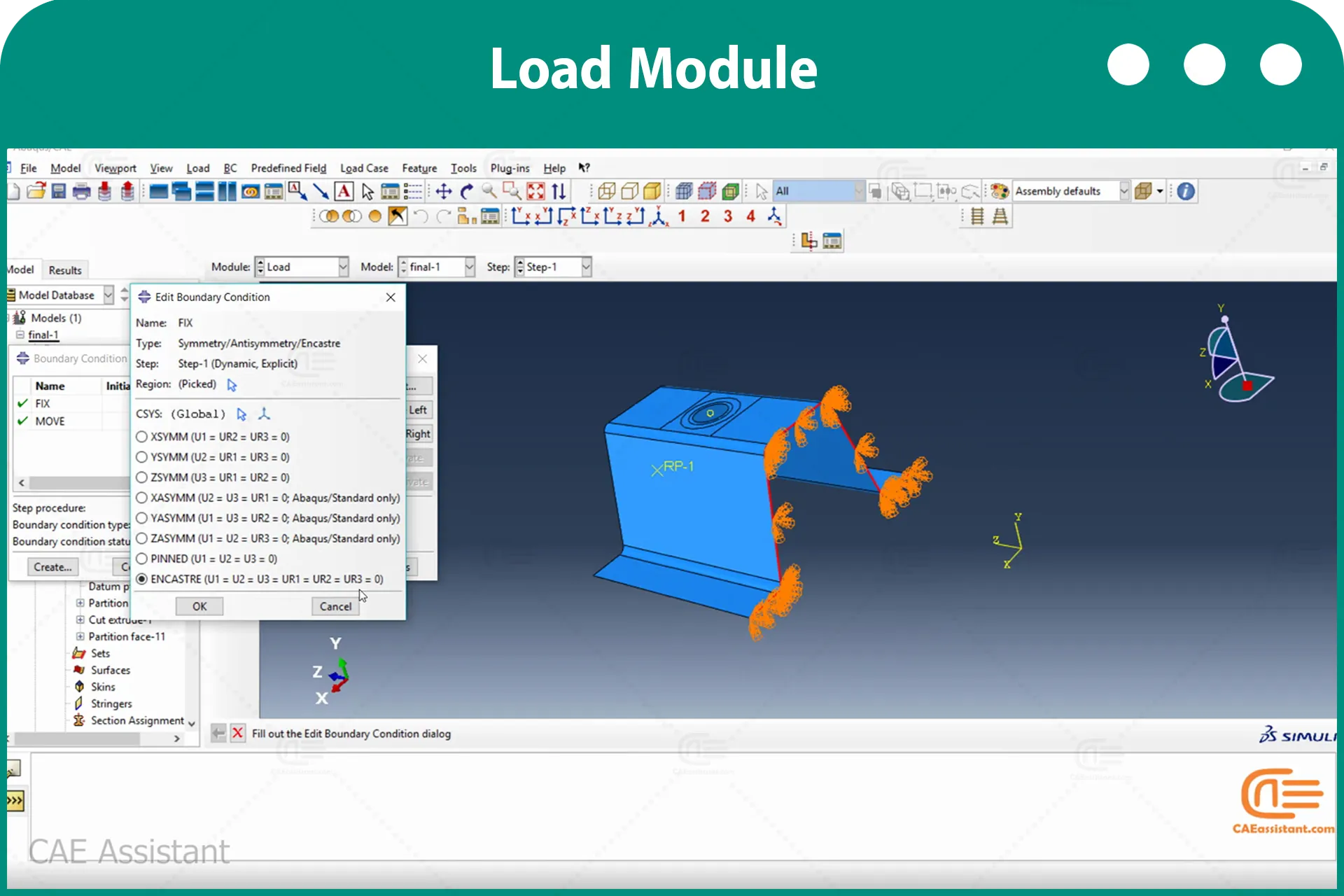Apply custom view number 3
The height and width of the screenshot is (896, 1344).
728,216
